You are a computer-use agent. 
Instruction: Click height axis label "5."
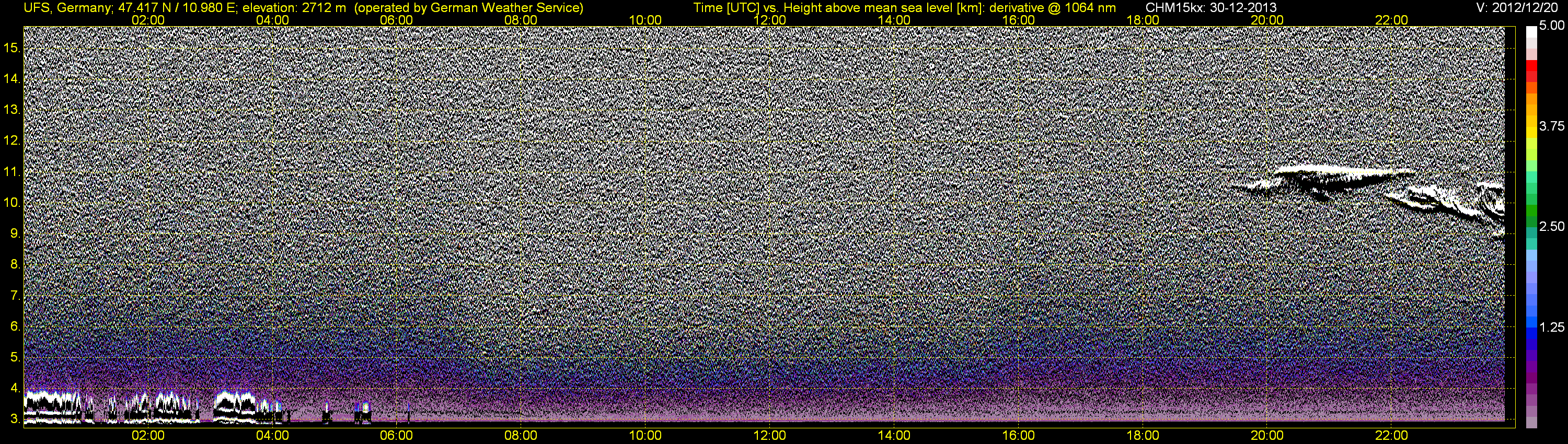click(15, 358)
